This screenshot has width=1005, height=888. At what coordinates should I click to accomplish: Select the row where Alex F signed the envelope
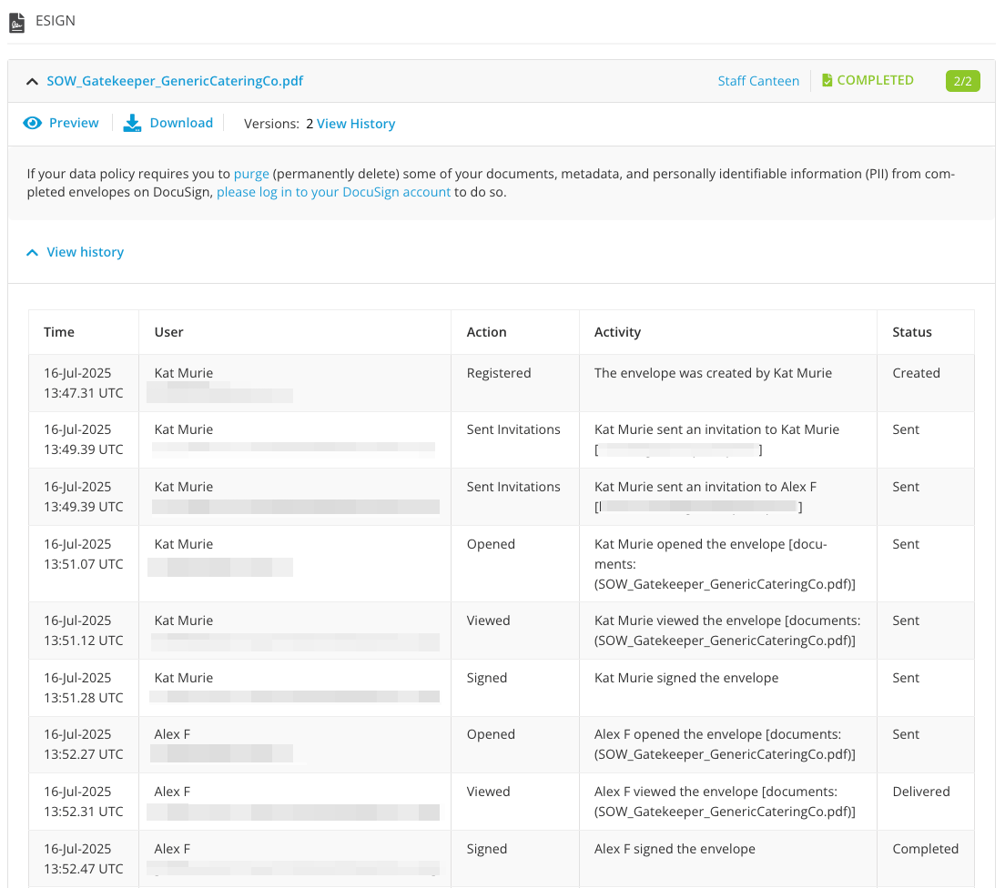click(500, 856)
